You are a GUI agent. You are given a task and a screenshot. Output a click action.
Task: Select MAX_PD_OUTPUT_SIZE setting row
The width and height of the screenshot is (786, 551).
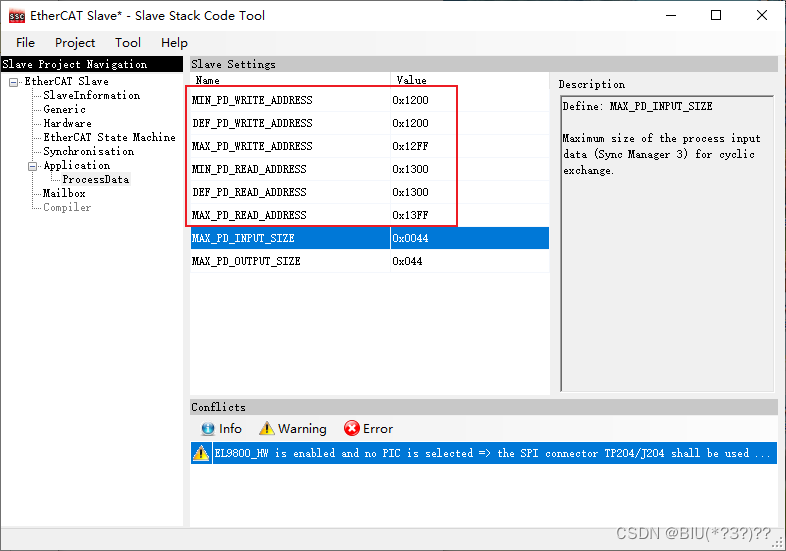point(369,261)
